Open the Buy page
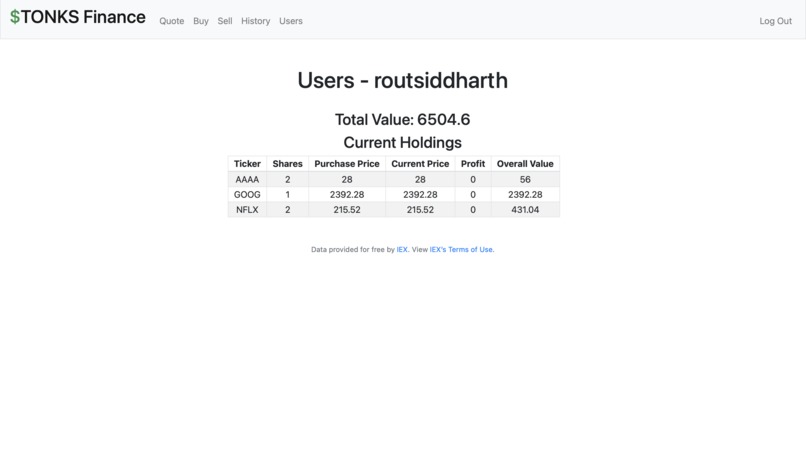Image resolution: width=806 pixels, height=457 pixels. pos(201,21)
